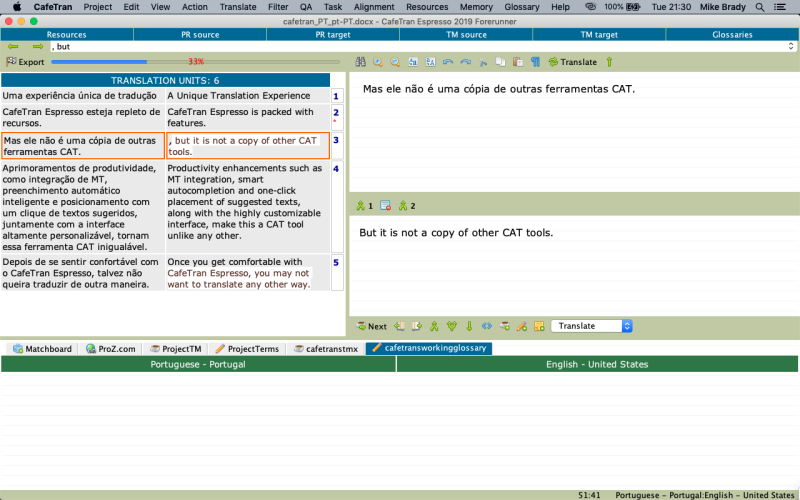
Task: Click the blue redo arrow icon
Action: [465, 62]
